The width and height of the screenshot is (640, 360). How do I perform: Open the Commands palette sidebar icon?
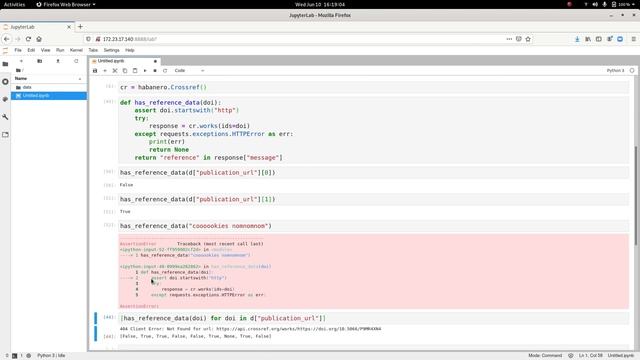(5, 99)
